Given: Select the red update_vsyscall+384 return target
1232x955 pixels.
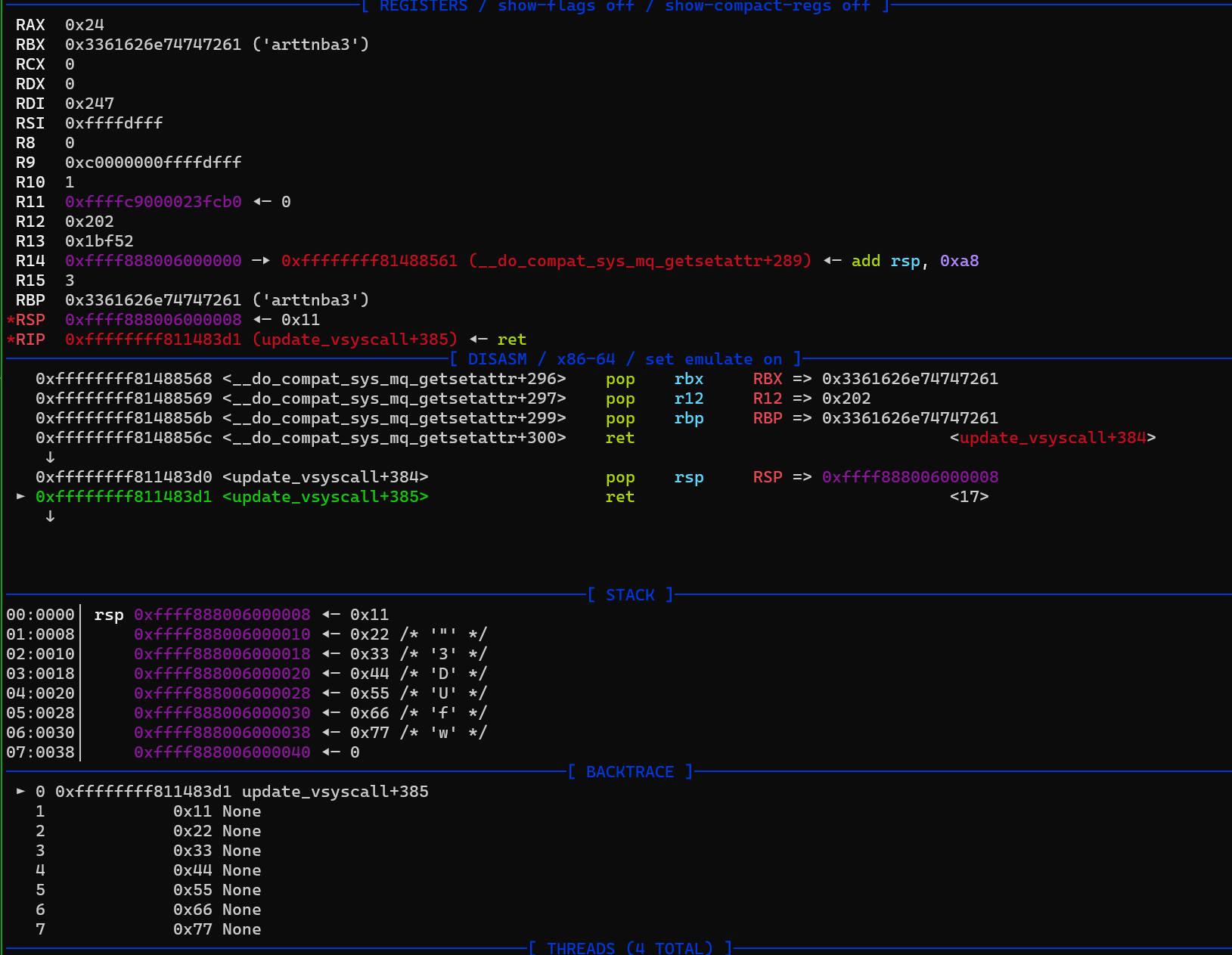Looking at the screenshot, I should [1053, 438].
